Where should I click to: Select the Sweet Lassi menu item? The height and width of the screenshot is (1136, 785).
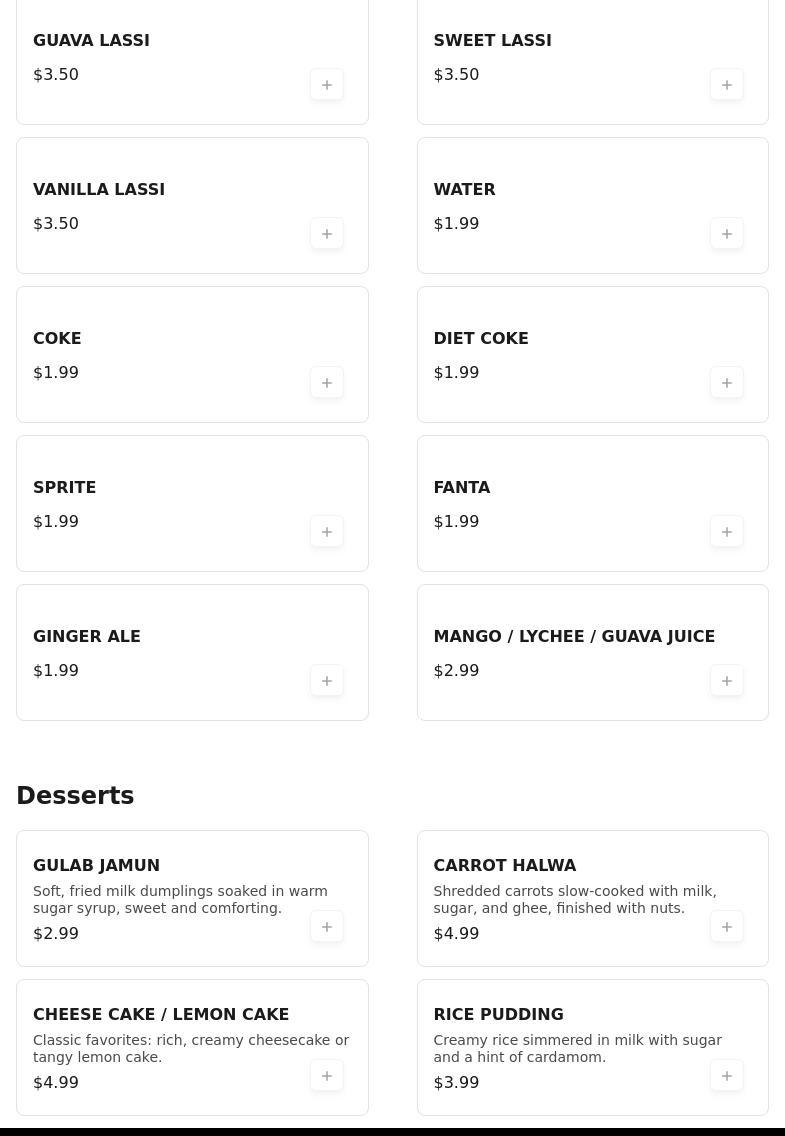[592, 57]
